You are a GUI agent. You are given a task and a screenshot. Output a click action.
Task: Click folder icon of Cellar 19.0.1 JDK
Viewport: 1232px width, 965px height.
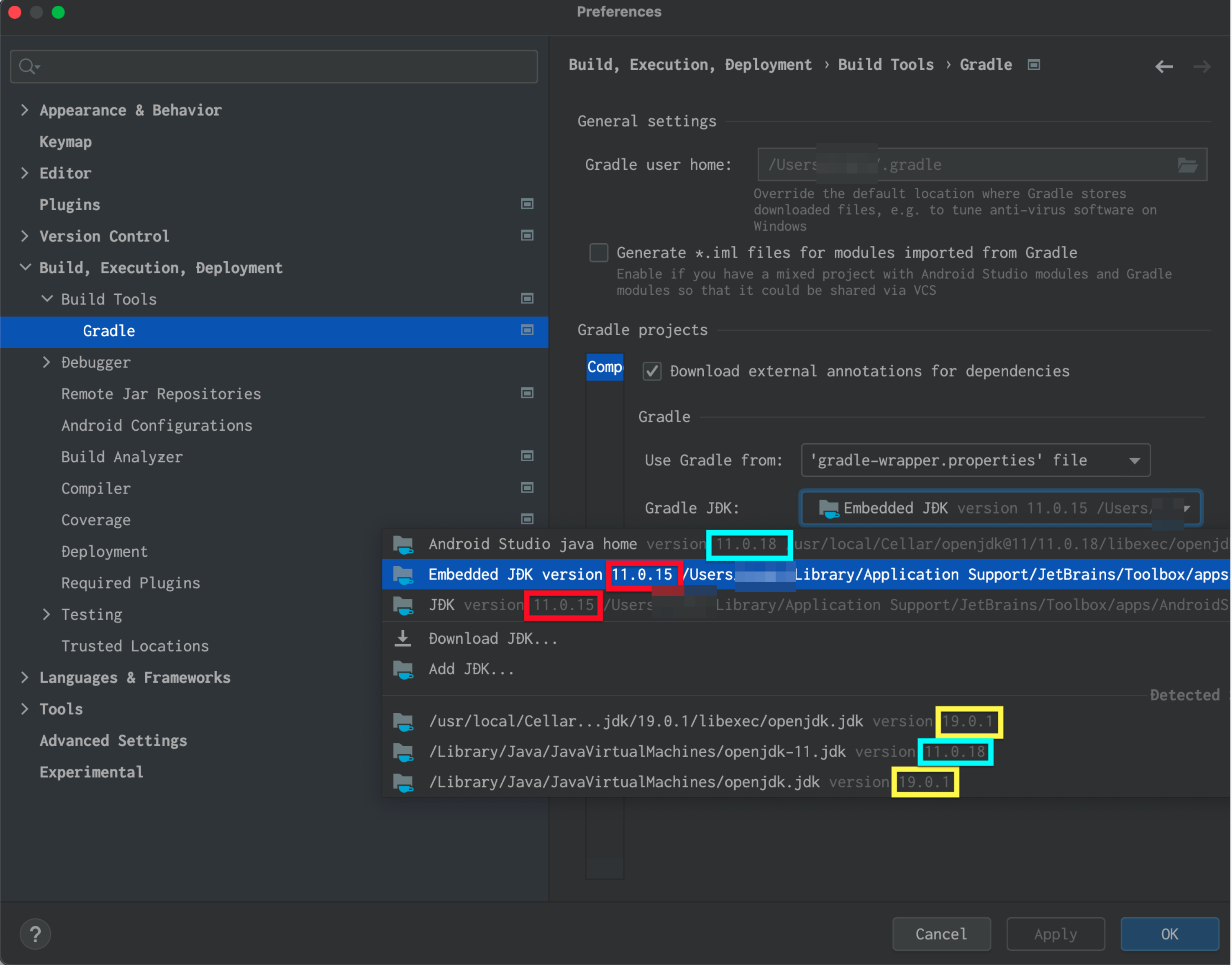pos(403,721)
